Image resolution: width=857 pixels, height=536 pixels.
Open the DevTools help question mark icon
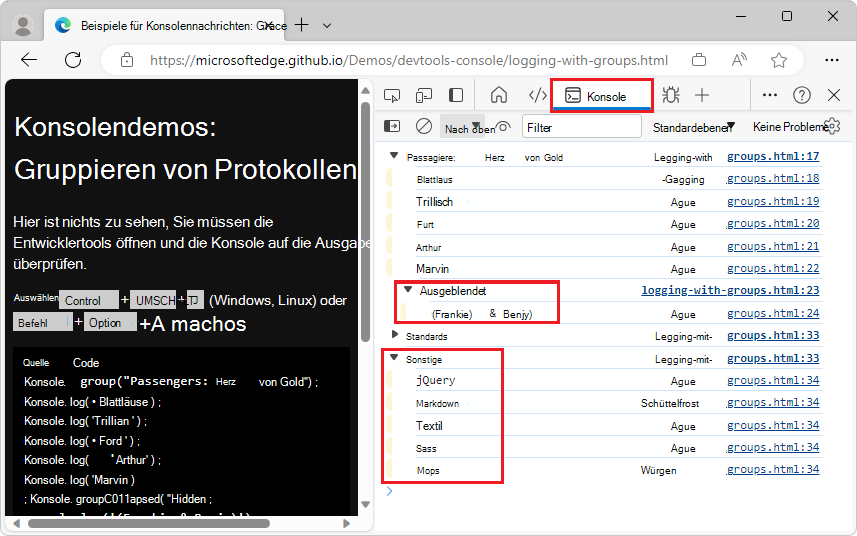pos(801,95)
